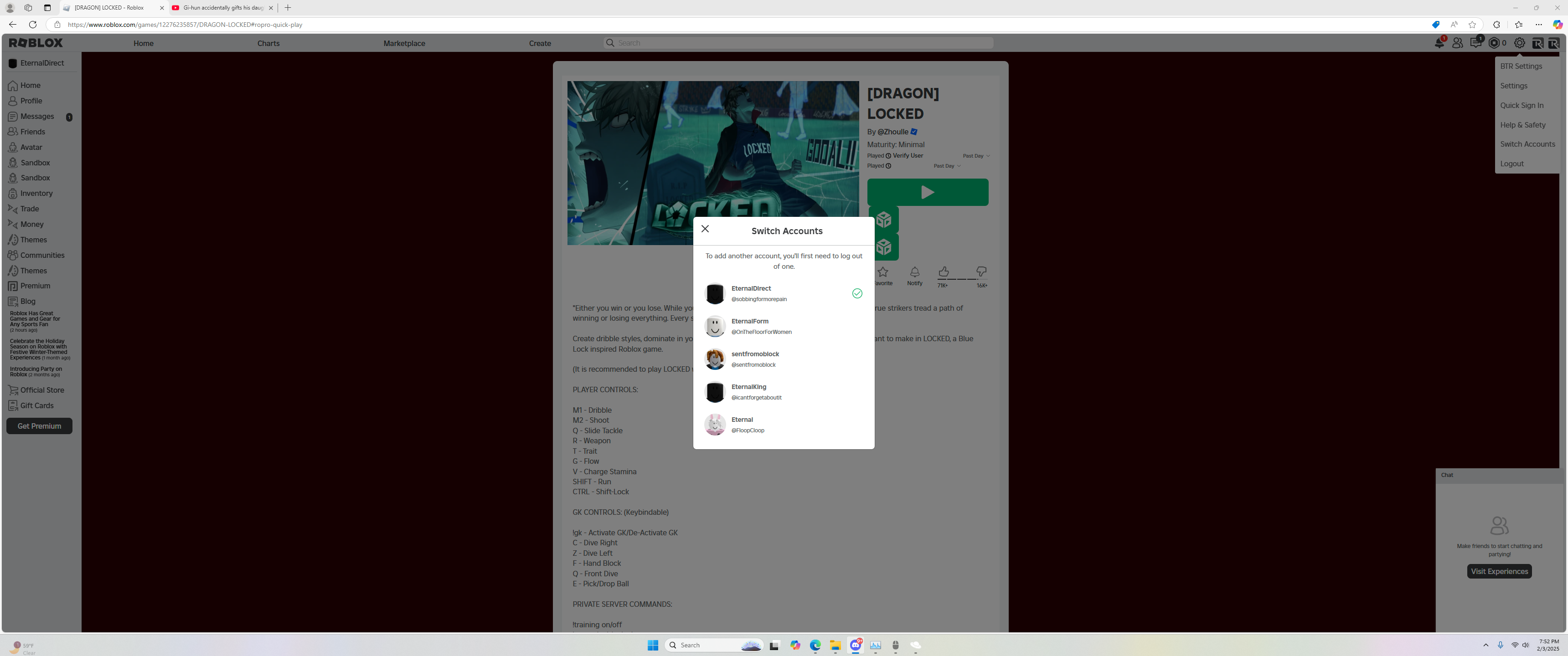
Task: Show hidden system tray icons chevron
Action: click(x=1485, y=645)
